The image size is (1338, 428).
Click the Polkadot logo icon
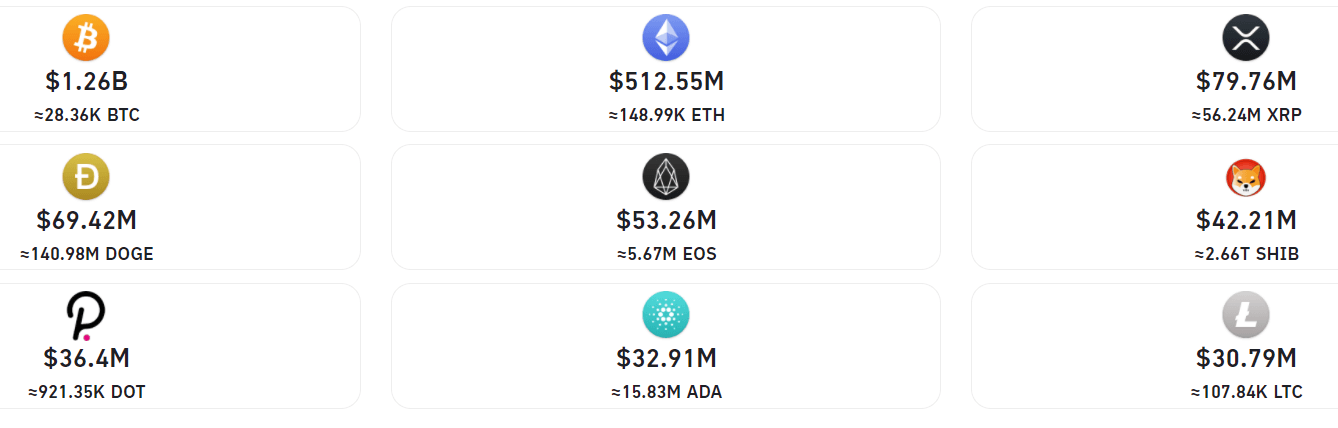click(86, 317)
